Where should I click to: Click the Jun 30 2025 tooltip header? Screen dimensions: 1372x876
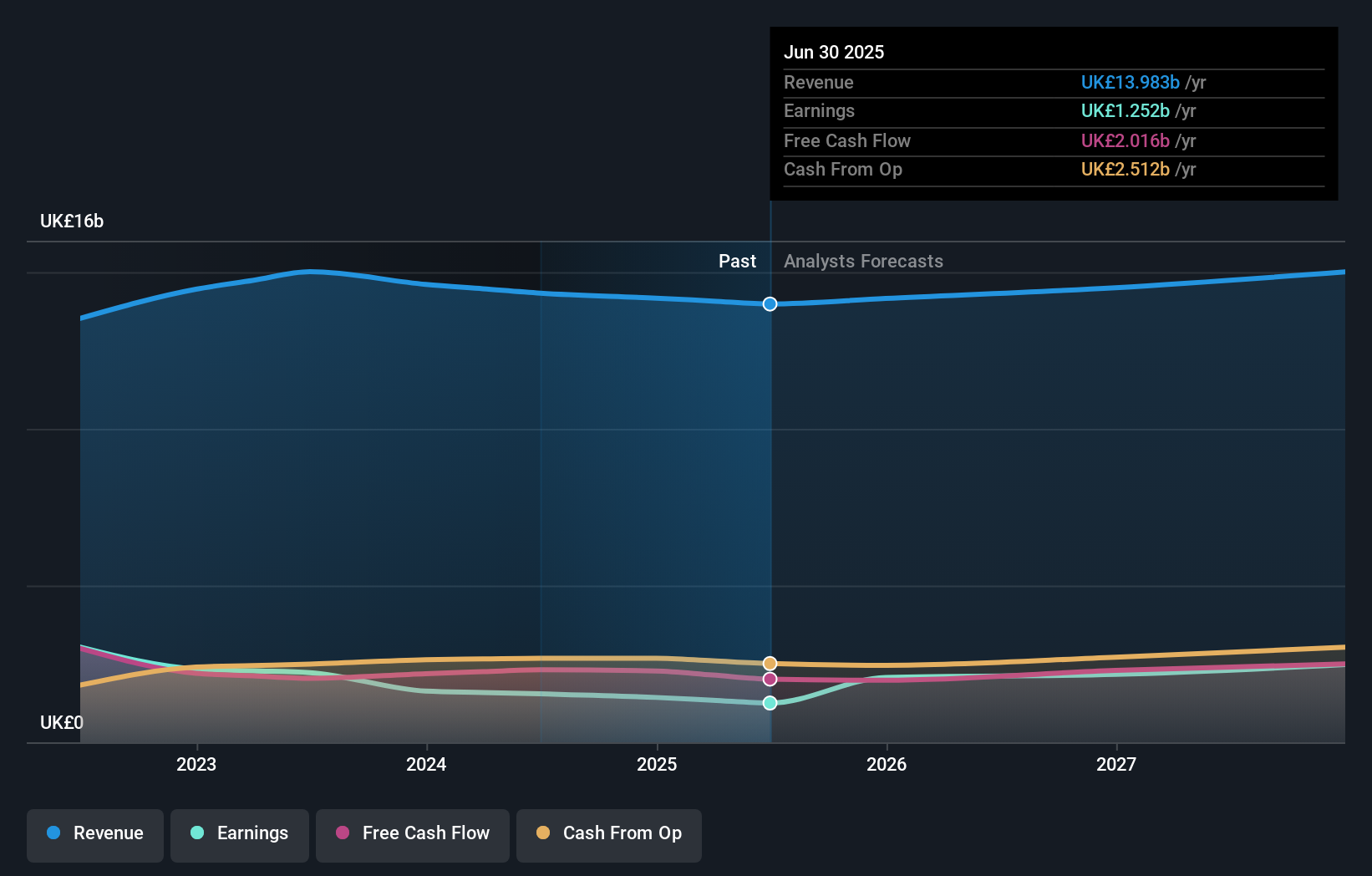834,52
